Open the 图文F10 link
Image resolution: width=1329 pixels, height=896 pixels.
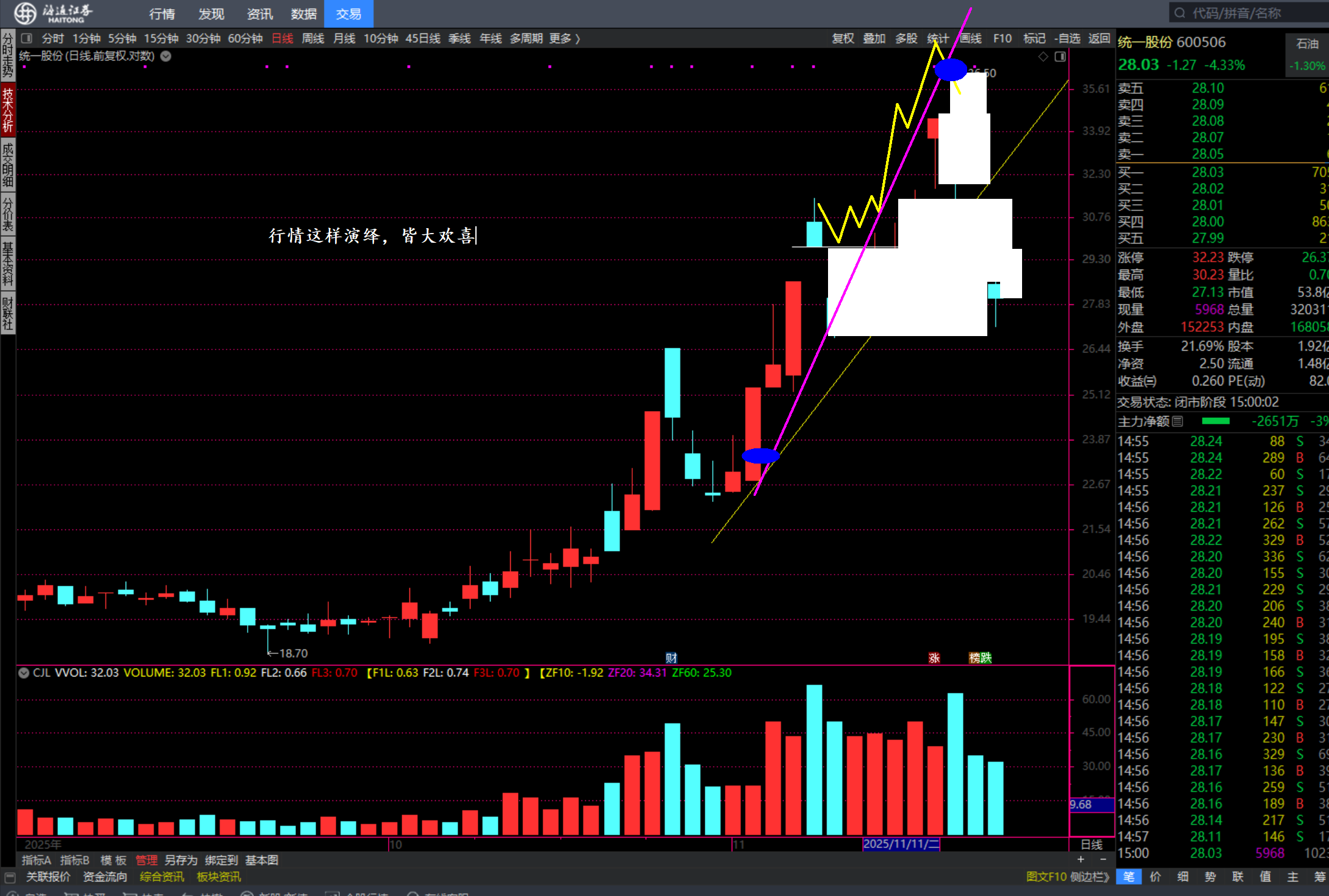(1046, 877)
